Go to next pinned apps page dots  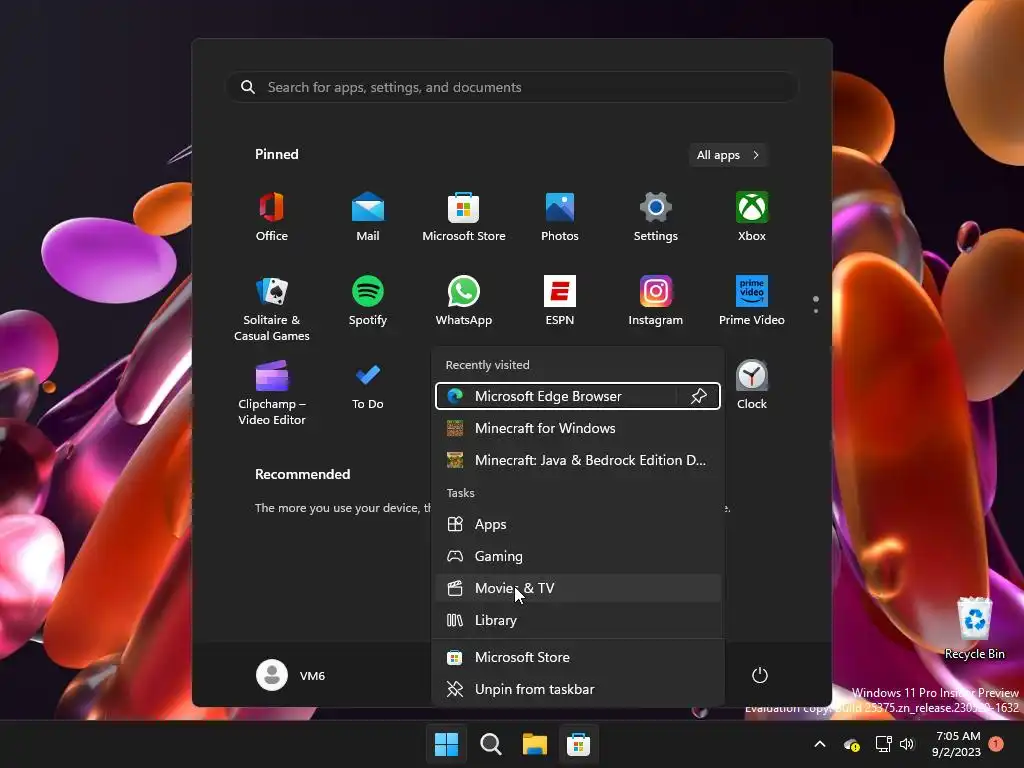coord(816,304)
